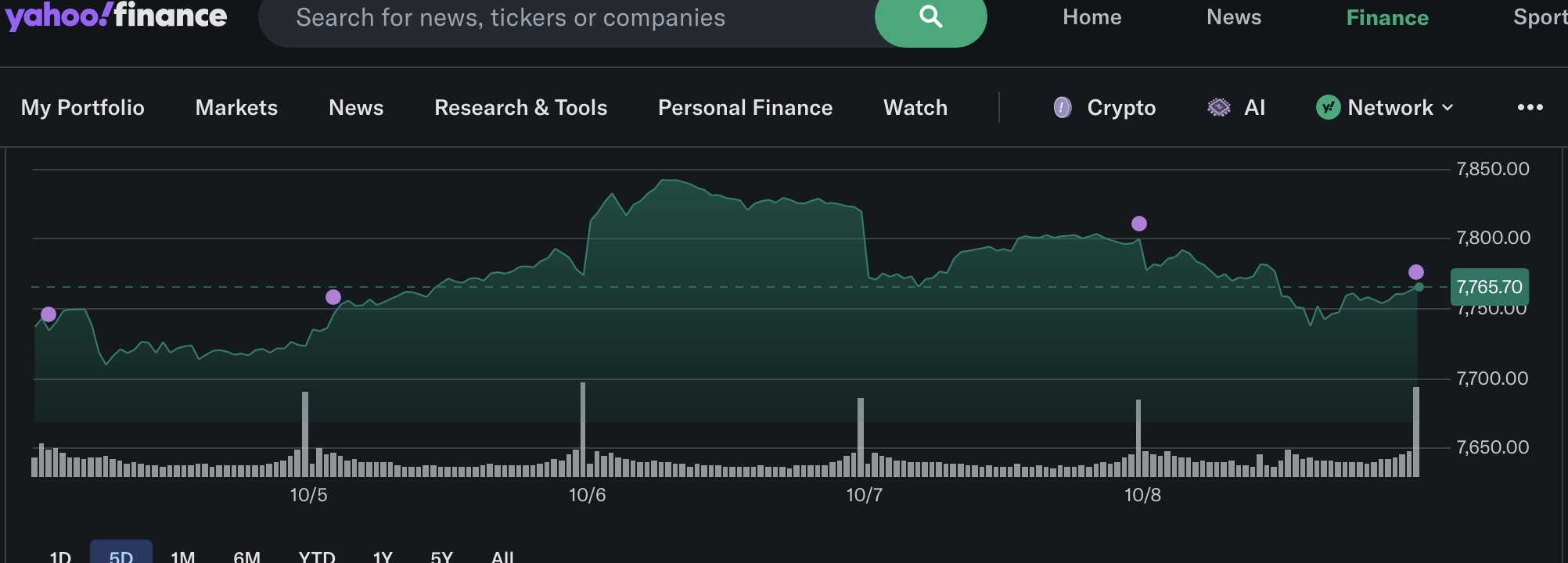Expand the Network dropdown chevron
This screenshot has width=1568, height=563.
click(x=1448, y=108)
